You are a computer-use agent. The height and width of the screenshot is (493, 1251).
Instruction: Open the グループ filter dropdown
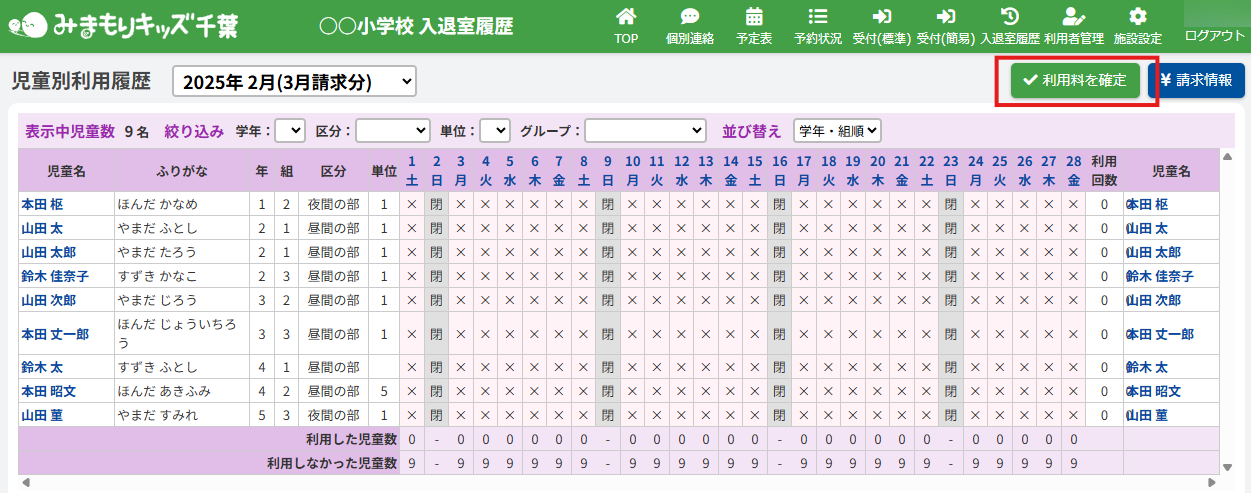pyautogui.click(x=645, y=131)
